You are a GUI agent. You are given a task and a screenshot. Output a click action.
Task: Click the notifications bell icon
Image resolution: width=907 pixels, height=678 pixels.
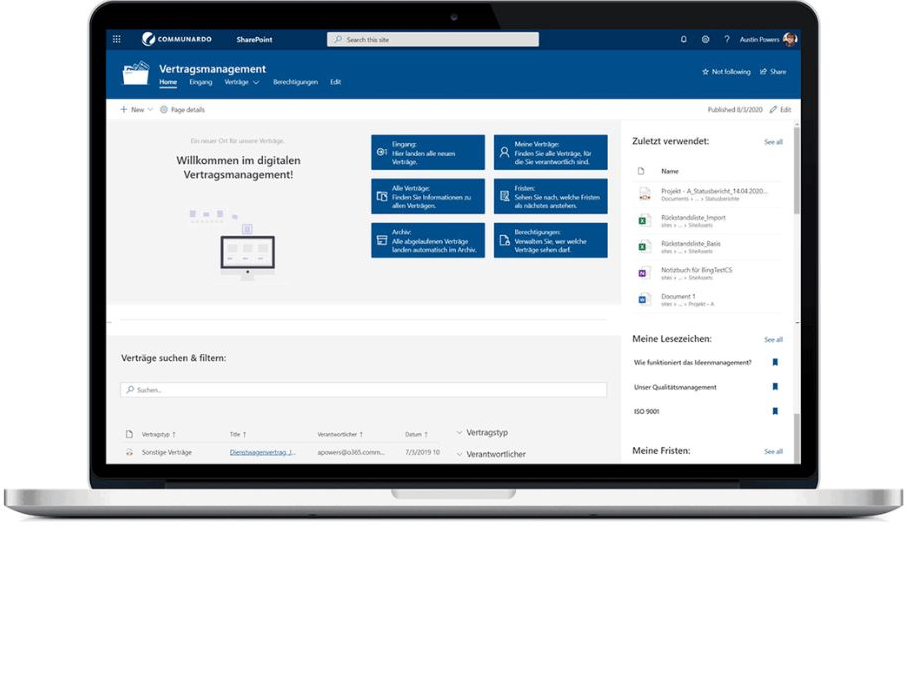click(x=684, y=40)
